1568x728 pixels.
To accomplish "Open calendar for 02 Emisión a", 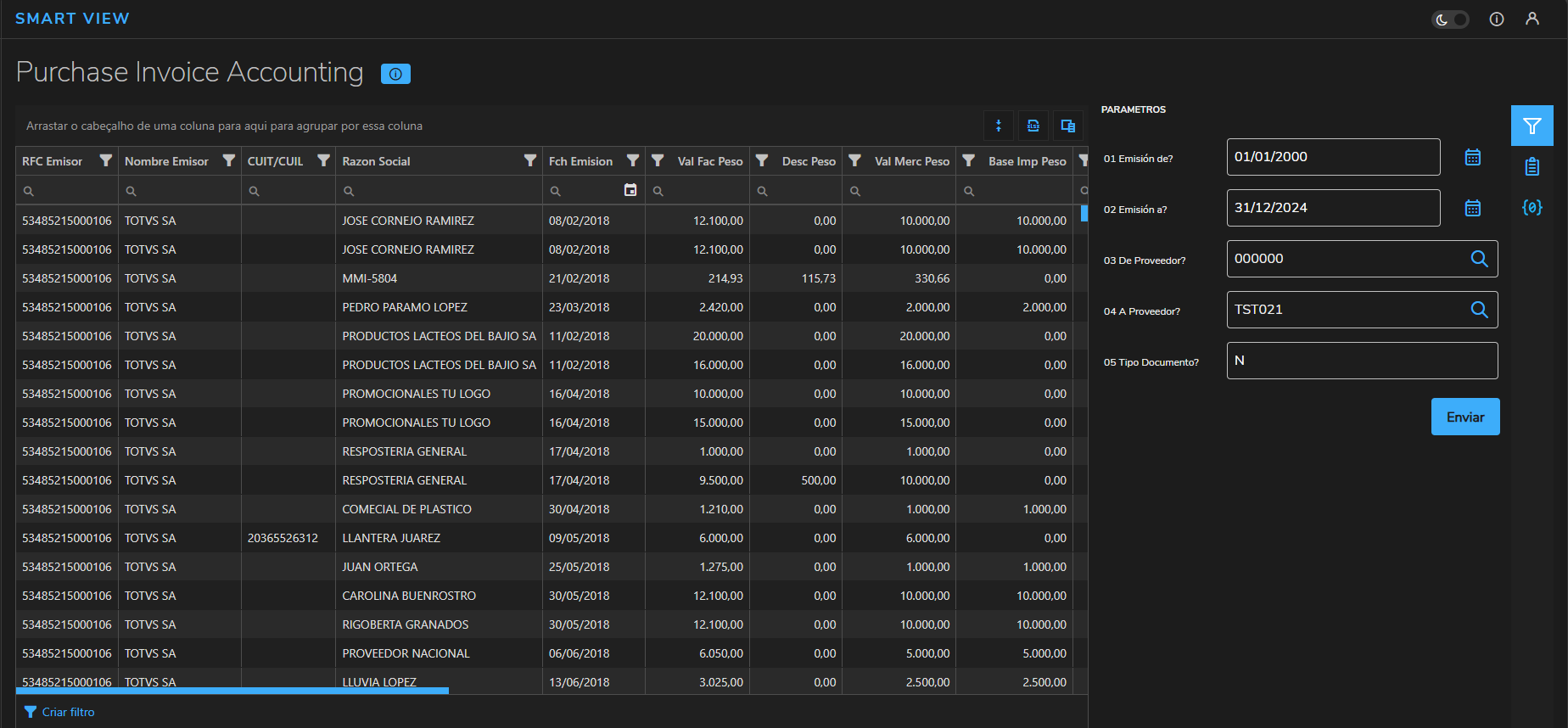I will click(x=1472, y=208).
